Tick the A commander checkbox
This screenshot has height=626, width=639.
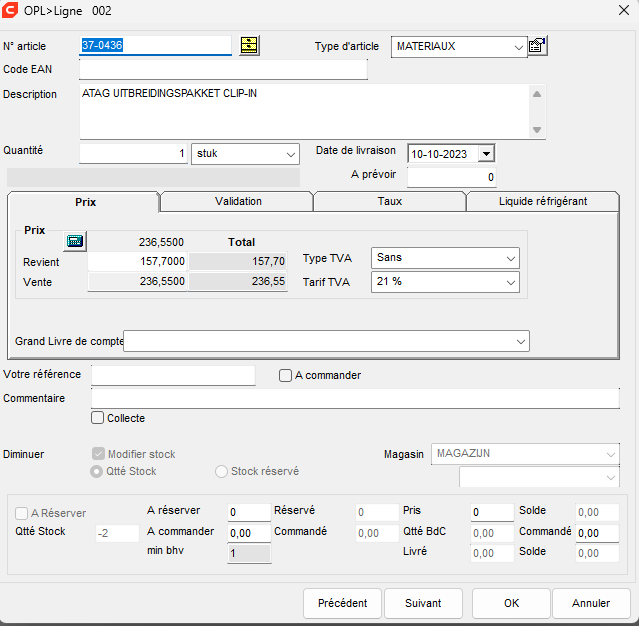[285, 375]
